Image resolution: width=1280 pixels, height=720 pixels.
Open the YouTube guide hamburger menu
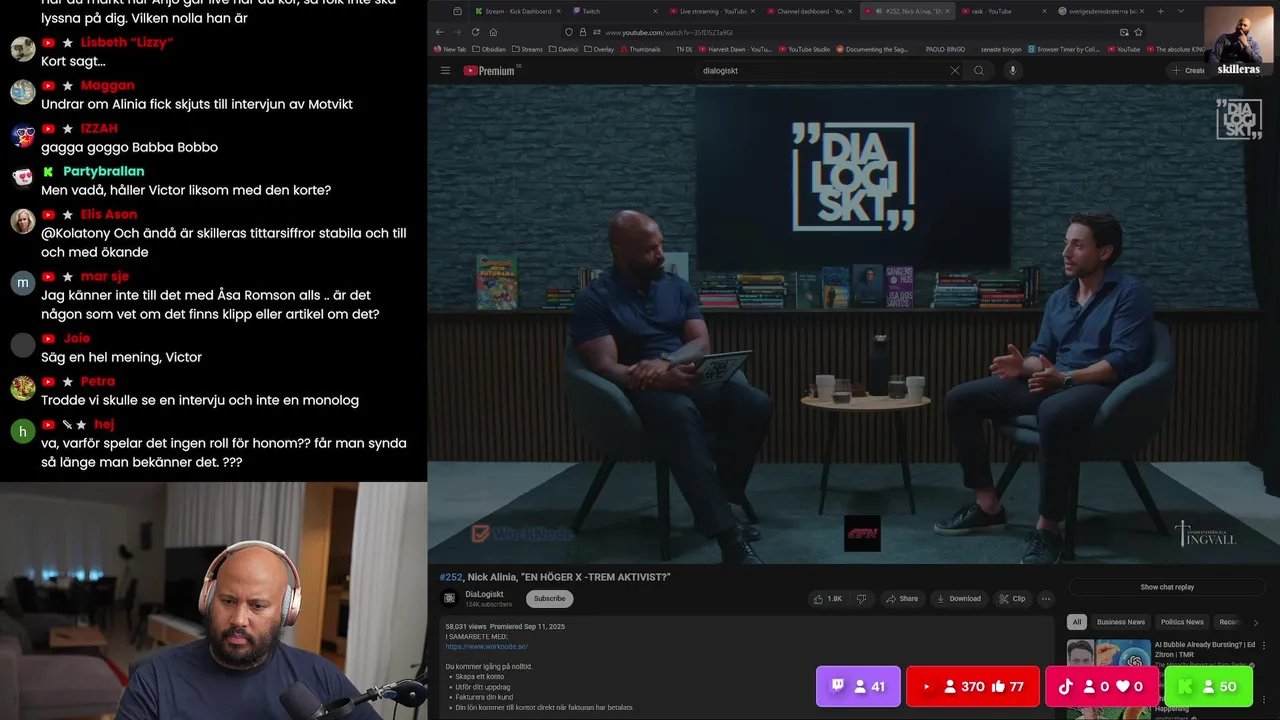click(445, 71)
